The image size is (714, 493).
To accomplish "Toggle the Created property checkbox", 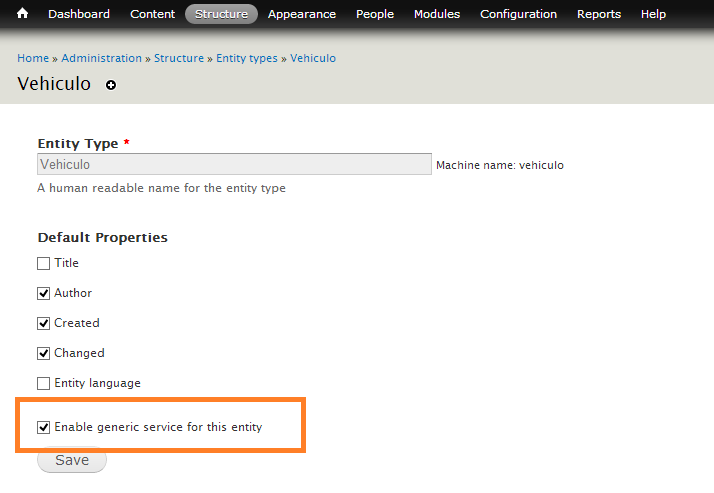I will tap(43, 324).
